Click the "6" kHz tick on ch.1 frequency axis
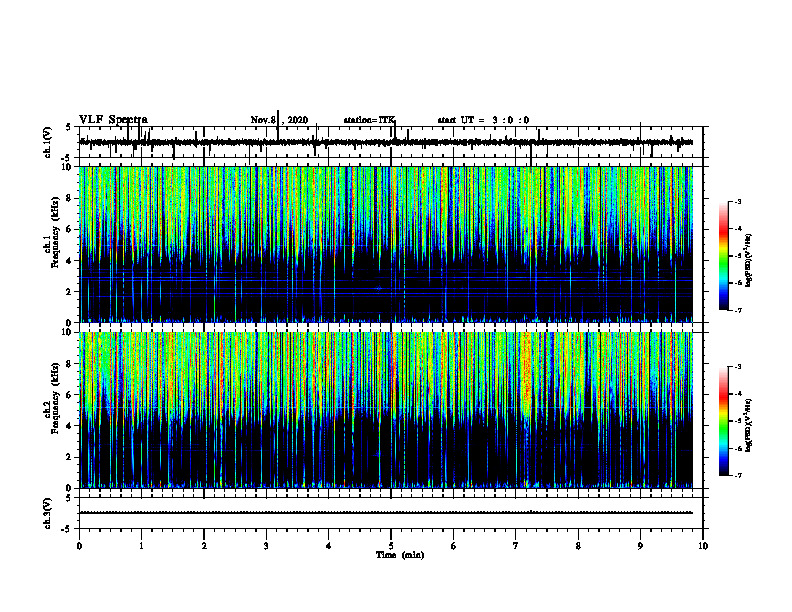 (x=70, y=229)
